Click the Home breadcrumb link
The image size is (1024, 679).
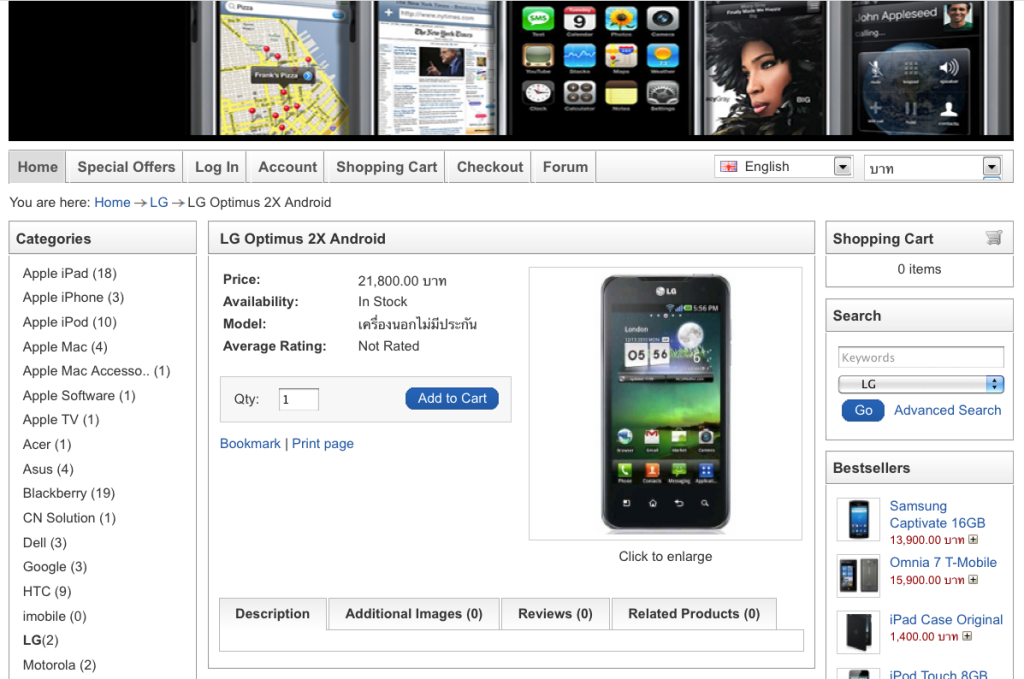tap(112, 202)
